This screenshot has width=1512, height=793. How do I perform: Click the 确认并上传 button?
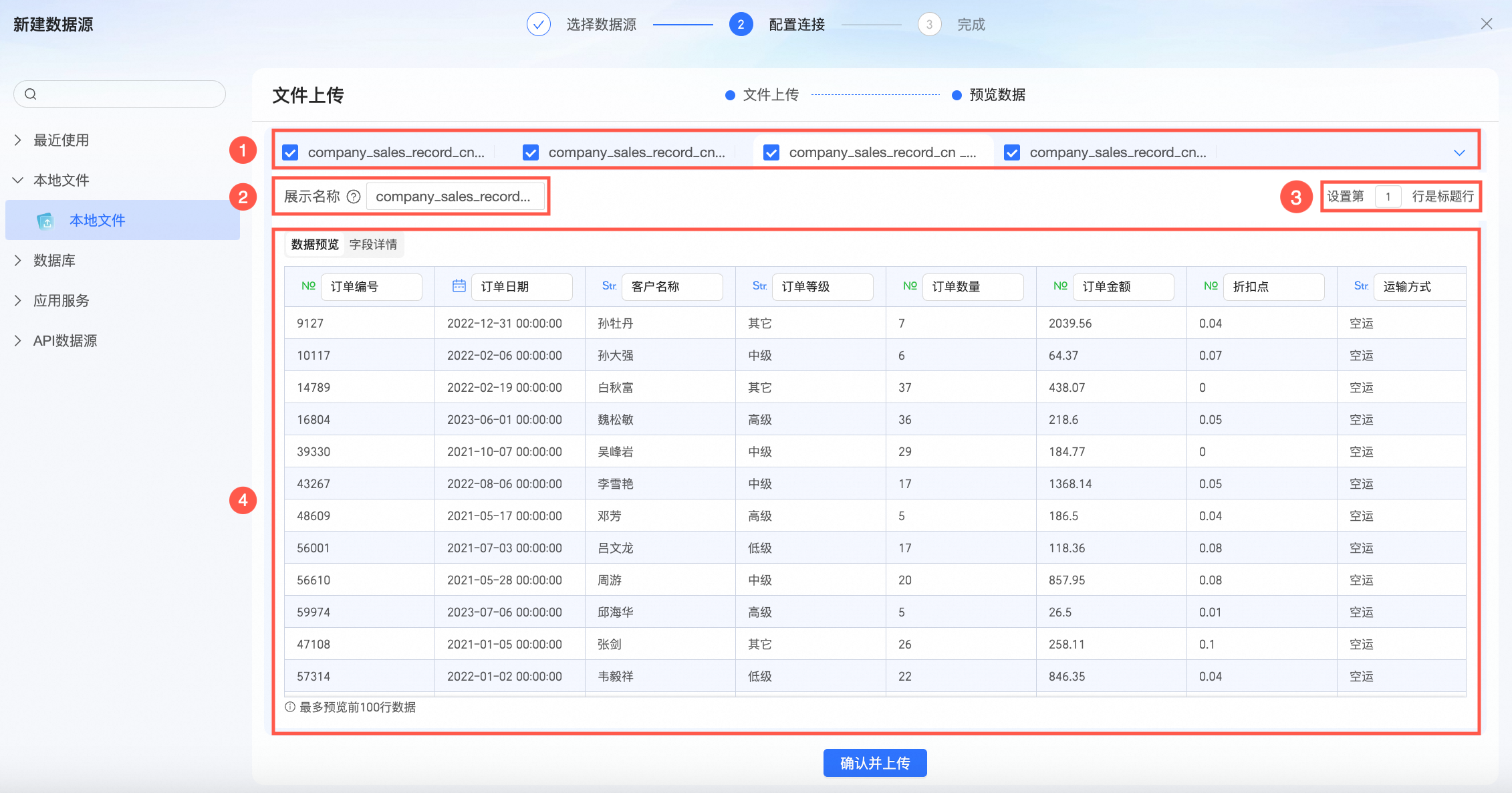coord(874,763)
